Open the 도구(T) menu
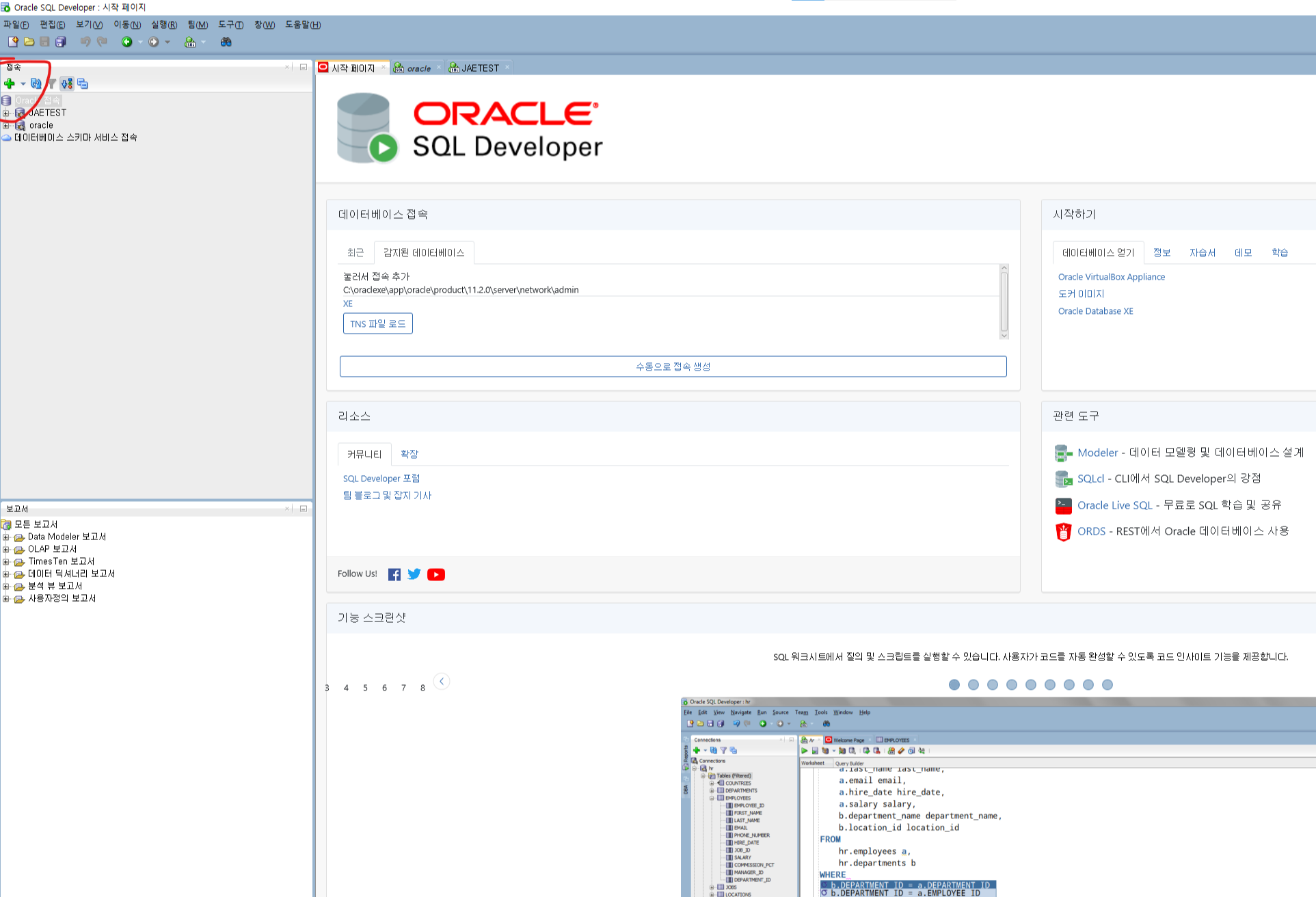Image resolution: width=1316 pixels, height=897 pixels. click(230, 25)
